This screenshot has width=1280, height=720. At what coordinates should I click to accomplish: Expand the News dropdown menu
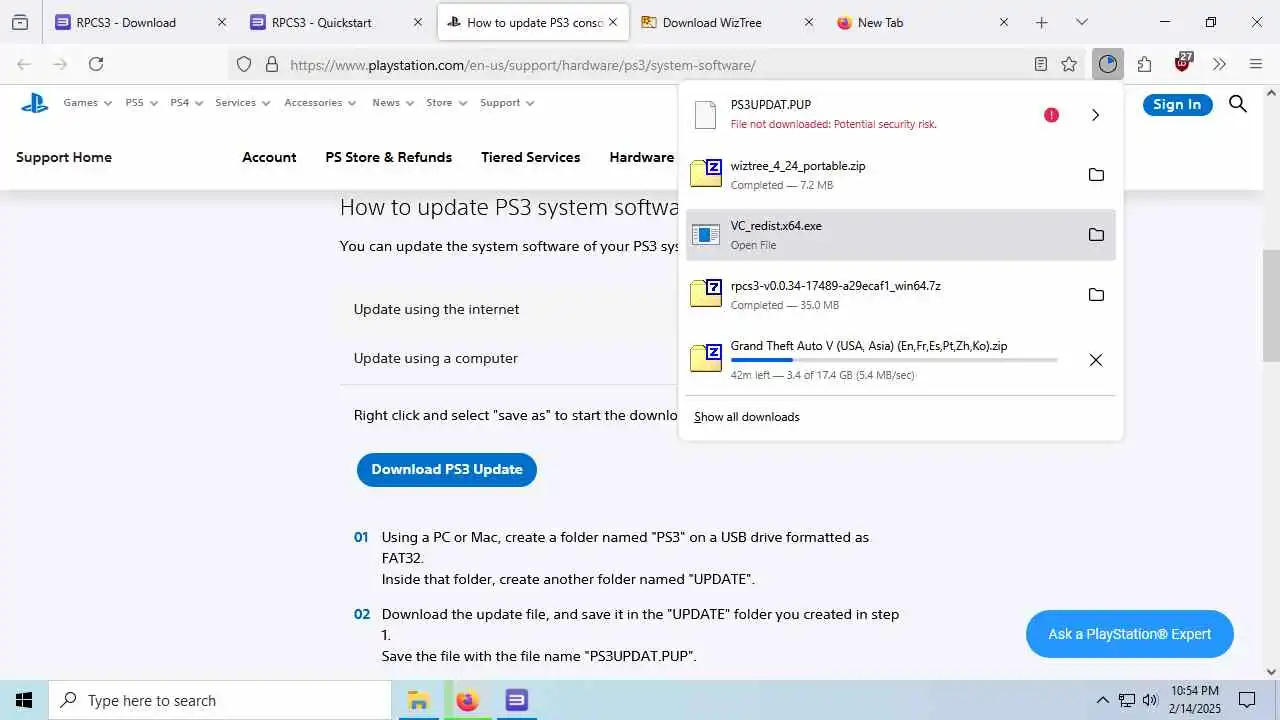[x=392, y=102]
